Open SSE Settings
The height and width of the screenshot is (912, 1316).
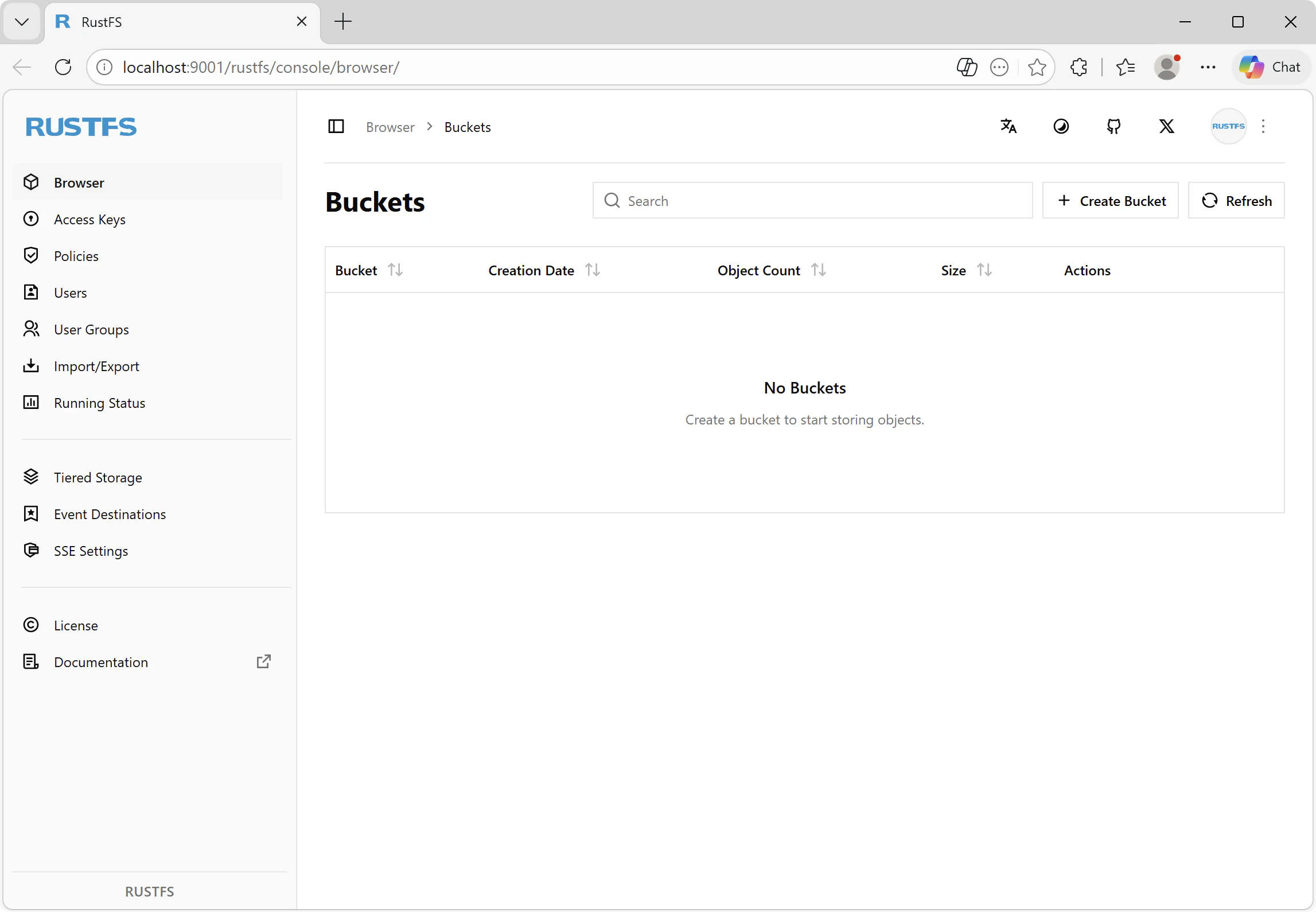click(x=91, y=551)
